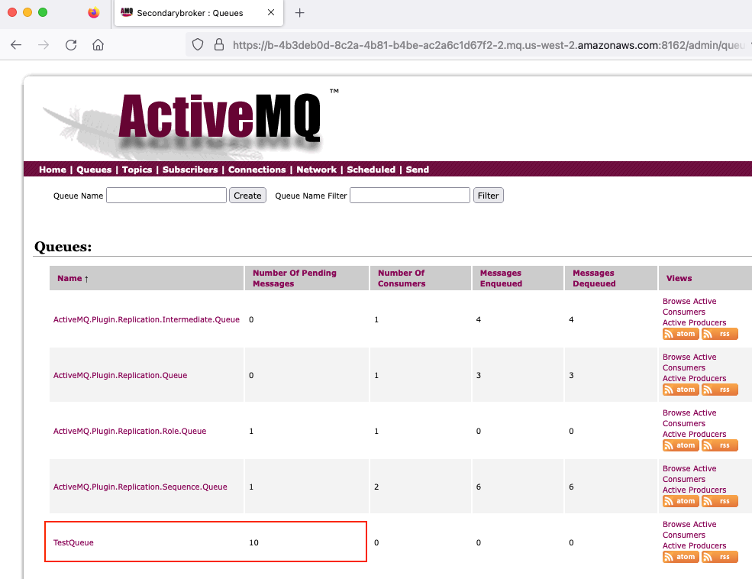Browse Active Consumers for Replication.Role.Queue

[689, 418]
